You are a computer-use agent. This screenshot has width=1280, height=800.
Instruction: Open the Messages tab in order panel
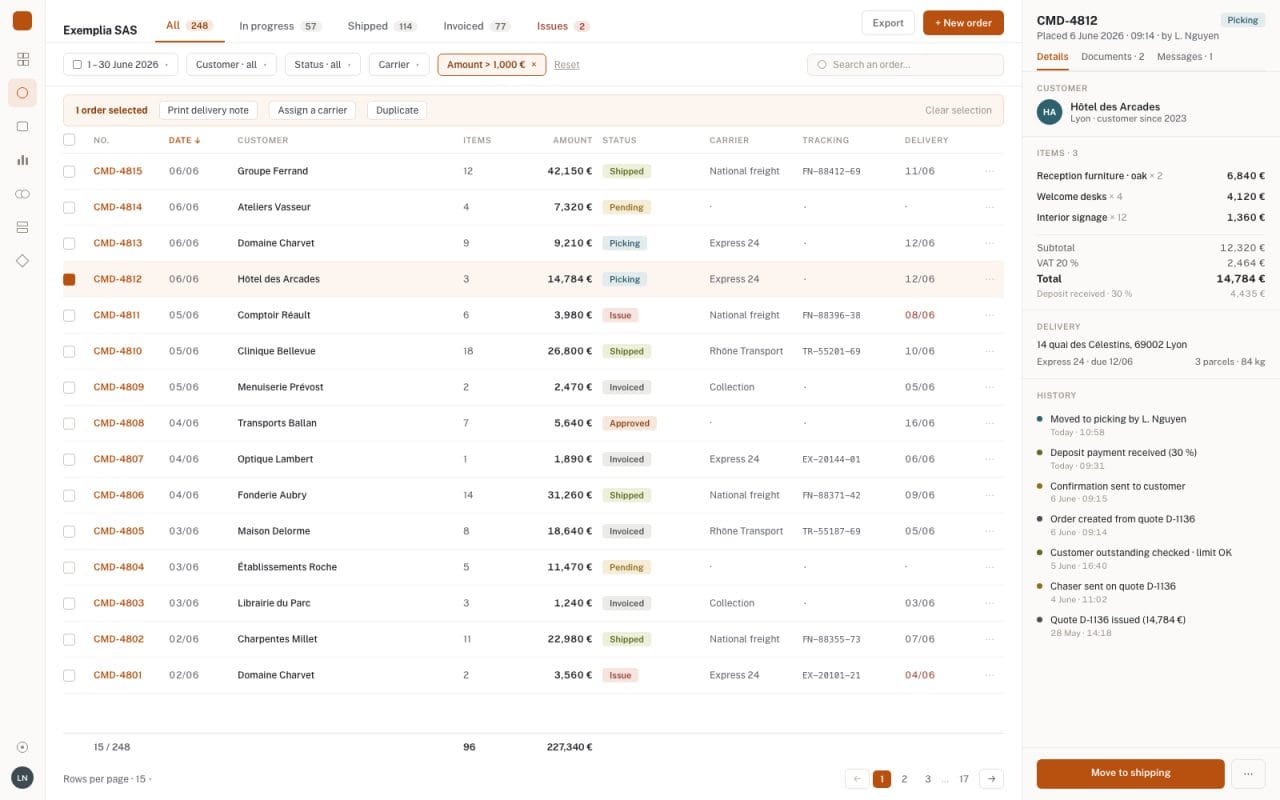point(1185,57)
